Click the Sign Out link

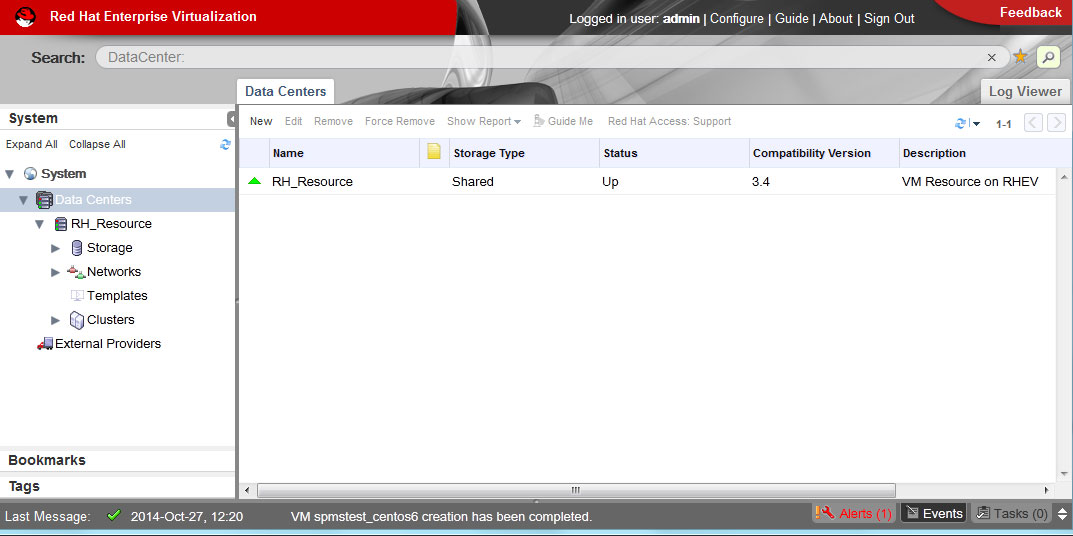(889, 18)
